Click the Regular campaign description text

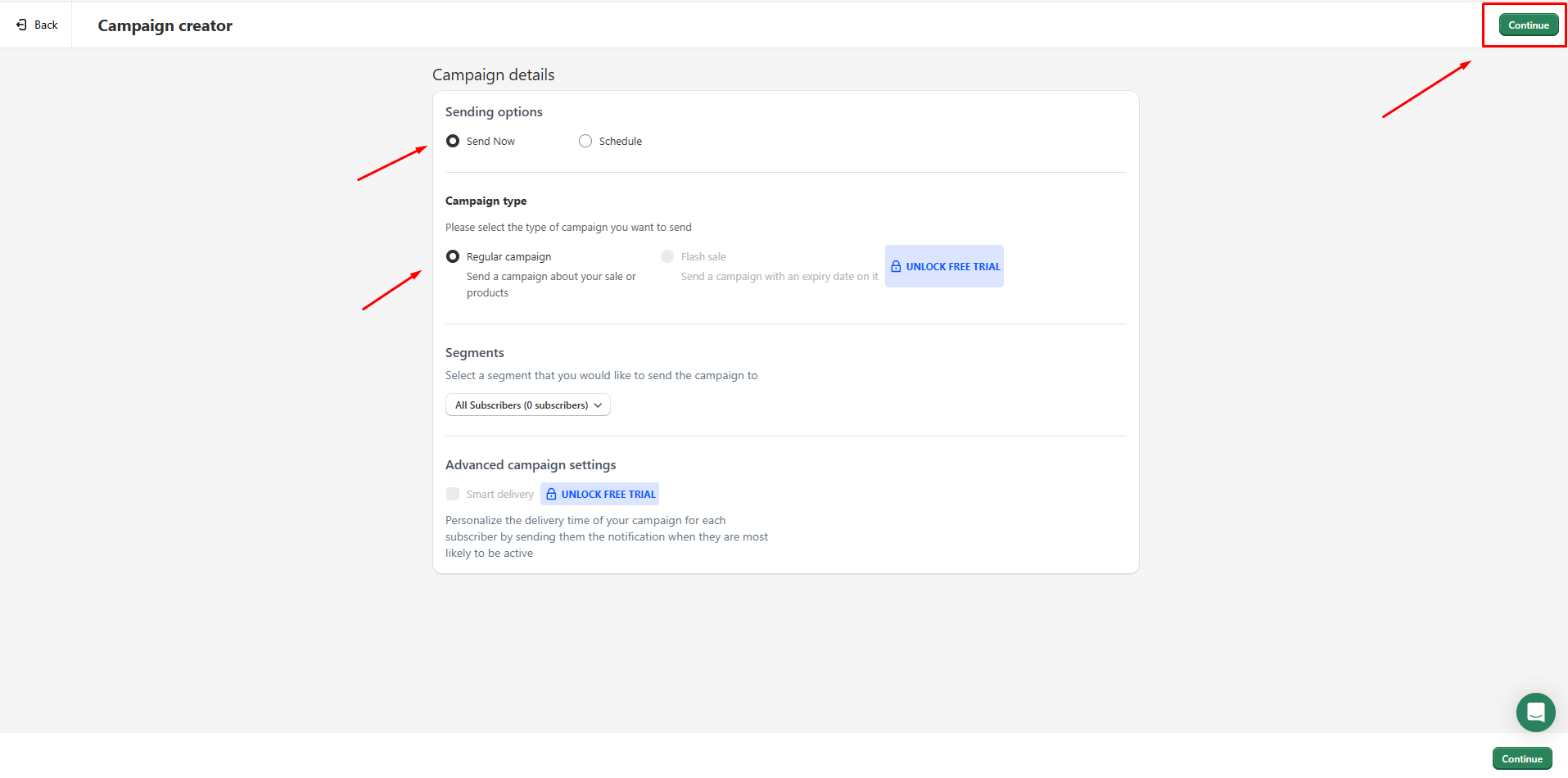(550, 284)
